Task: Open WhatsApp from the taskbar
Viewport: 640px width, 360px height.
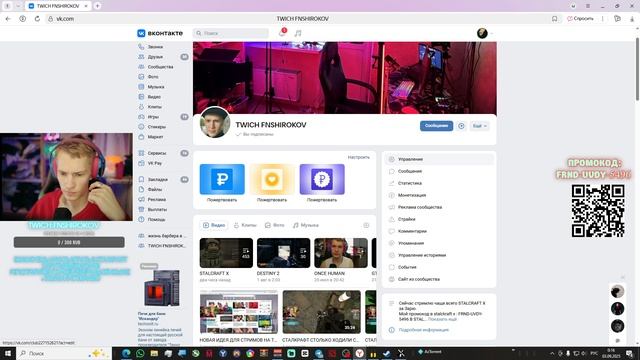Action: [140, 353]
